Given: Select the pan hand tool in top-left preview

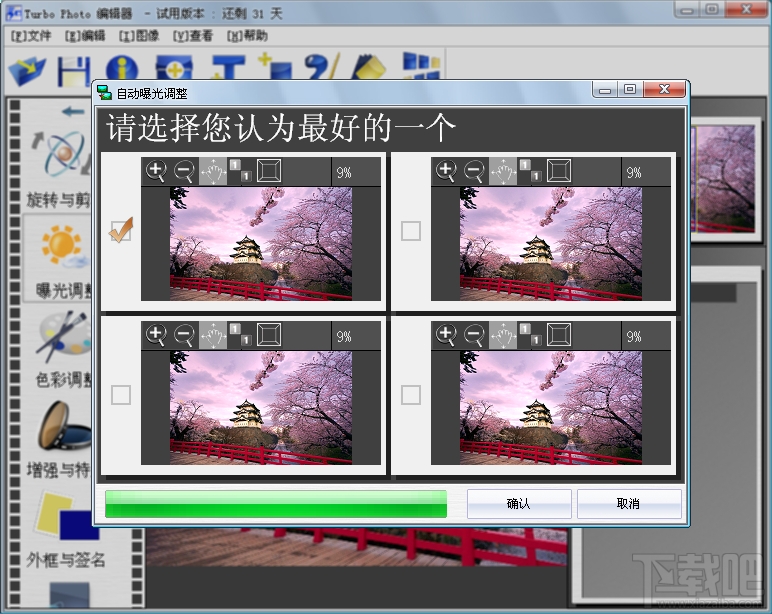Looking at the screenshot, I should 213,171.
